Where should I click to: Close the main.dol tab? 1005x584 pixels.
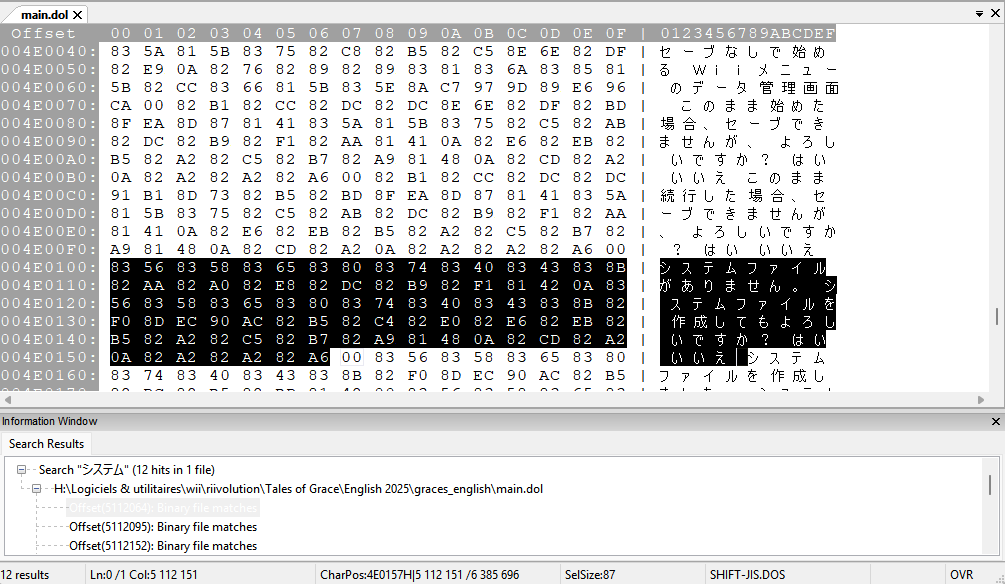coord(78,14)
